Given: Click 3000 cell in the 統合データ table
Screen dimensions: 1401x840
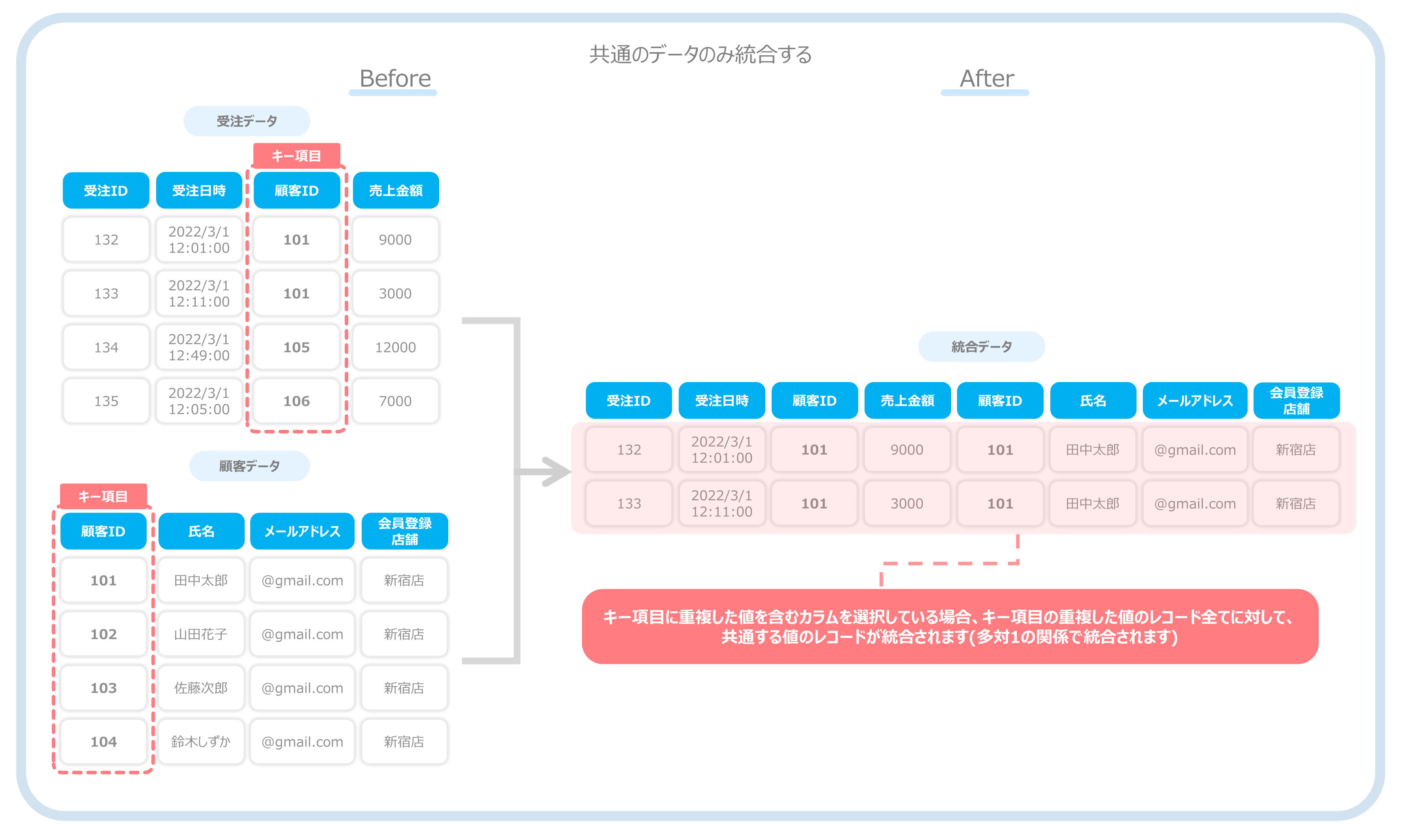Looking at the screenshot, I should pyautogui.click(x=907, y=503).
